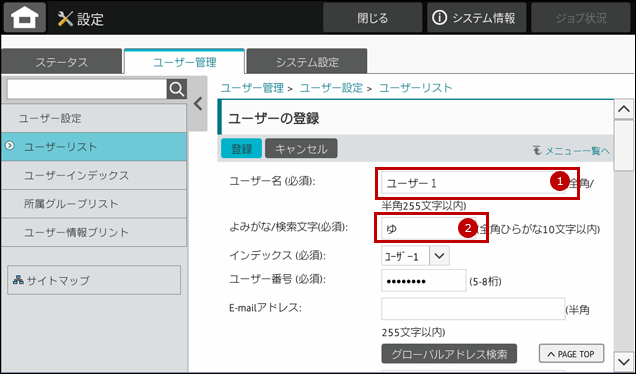636x374 pixels.
Task: Click the info circle icon on システム情報
Action: pos(439,18)
